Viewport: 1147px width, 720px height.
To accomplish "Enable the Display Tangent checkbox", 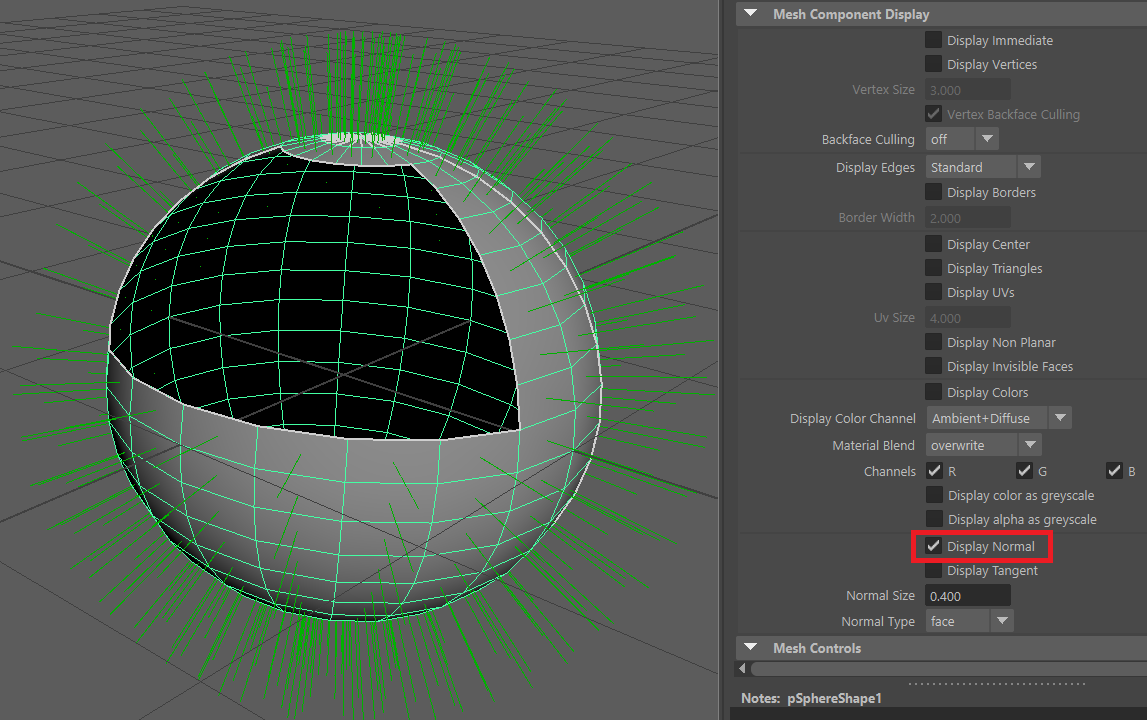I will (933, 570).
